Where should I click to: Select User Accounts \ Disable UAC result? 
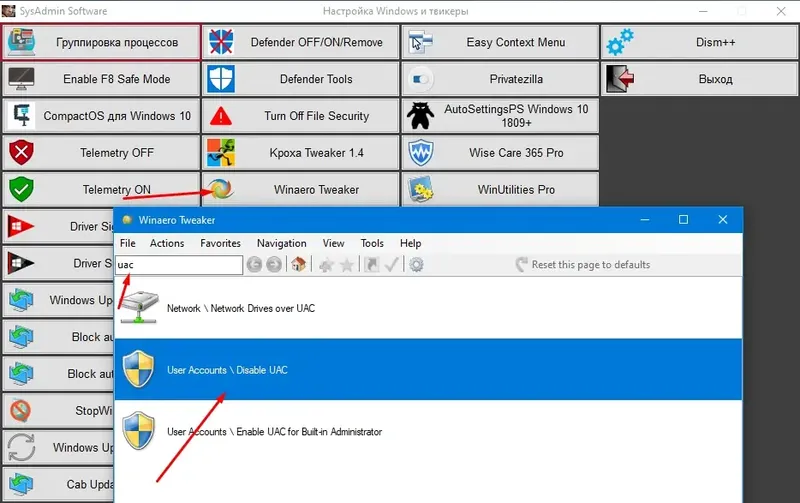428,369
